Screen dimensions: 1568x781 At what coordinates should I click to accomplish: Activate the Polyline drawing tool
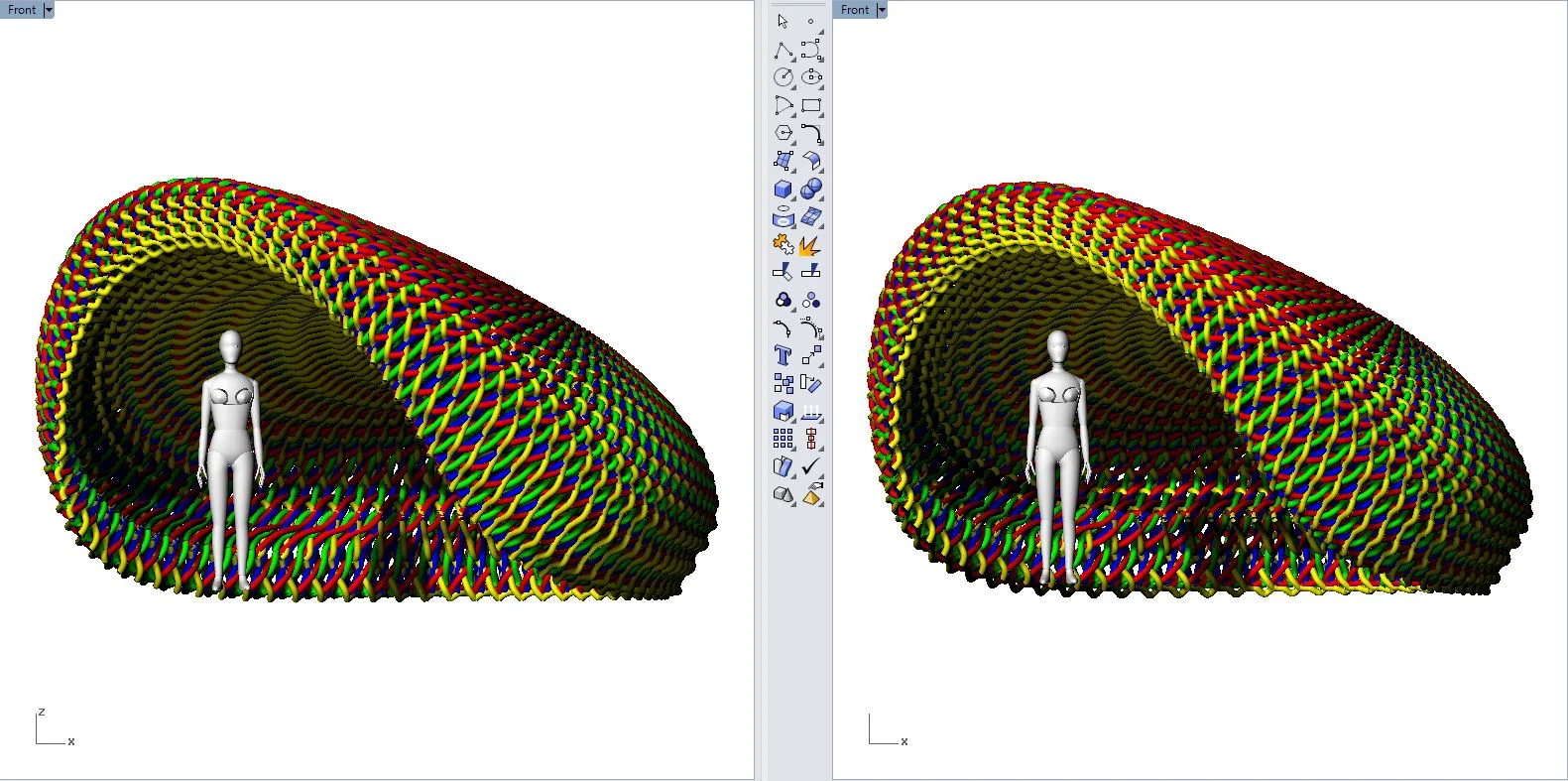click(x=783, y=50)
